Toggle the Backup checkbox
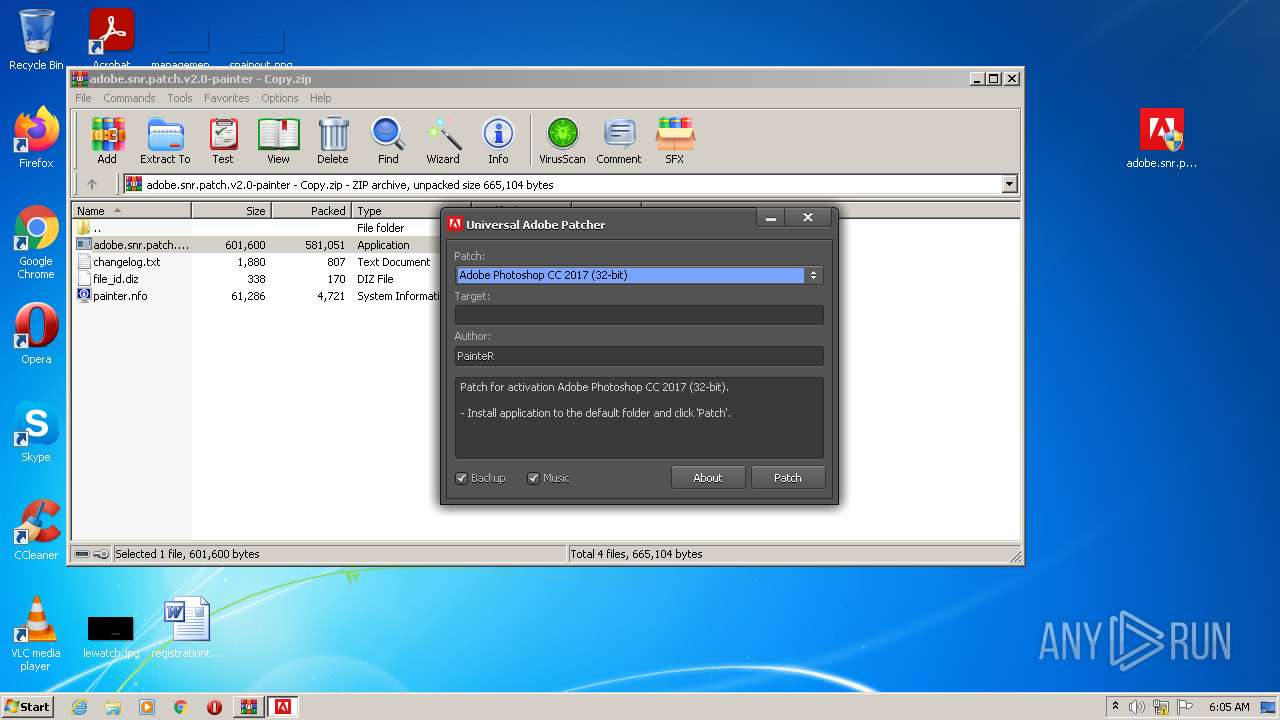The image size is (1280, 720). tap(461, 478)
